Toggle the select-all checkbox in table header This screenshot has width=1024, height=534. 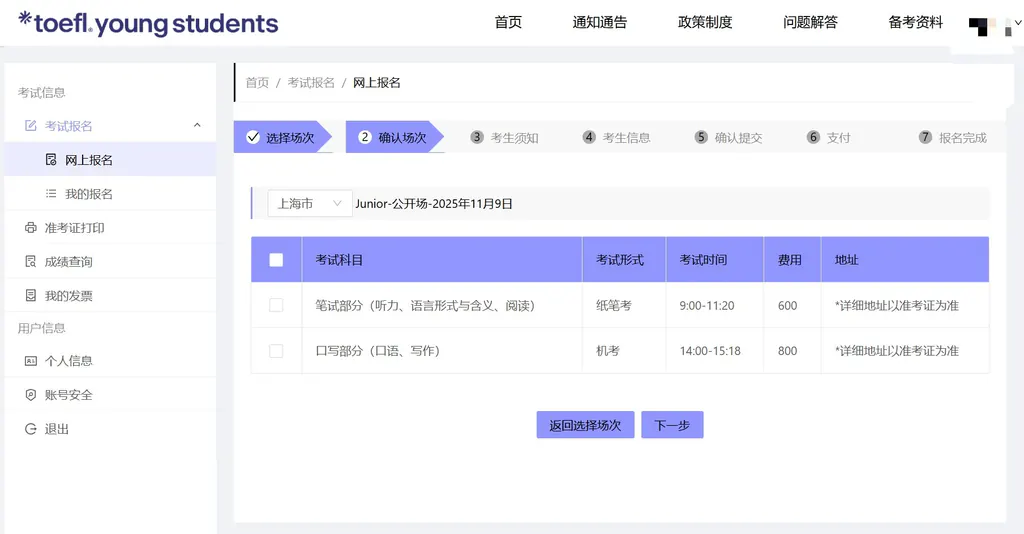[x=276, y=260]
